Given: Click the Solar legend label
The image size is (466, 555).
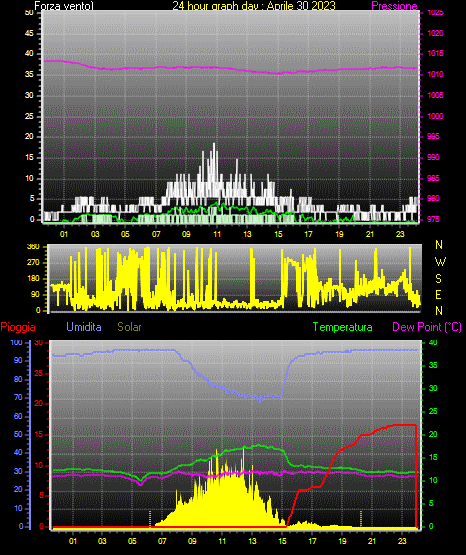Looking at the screenshot, I should click(129, 327).
